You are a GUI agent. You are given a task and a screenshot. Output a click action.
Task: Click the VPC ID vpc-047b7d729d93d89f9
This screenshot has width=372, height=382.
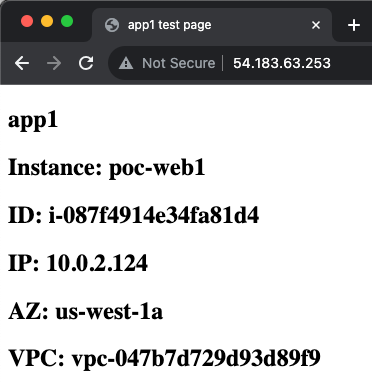coord(196,359)
